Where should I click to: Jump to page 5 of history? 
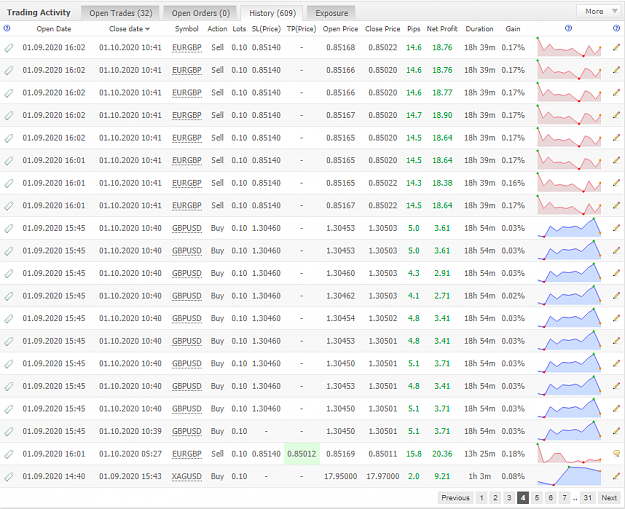pos(537,497)
